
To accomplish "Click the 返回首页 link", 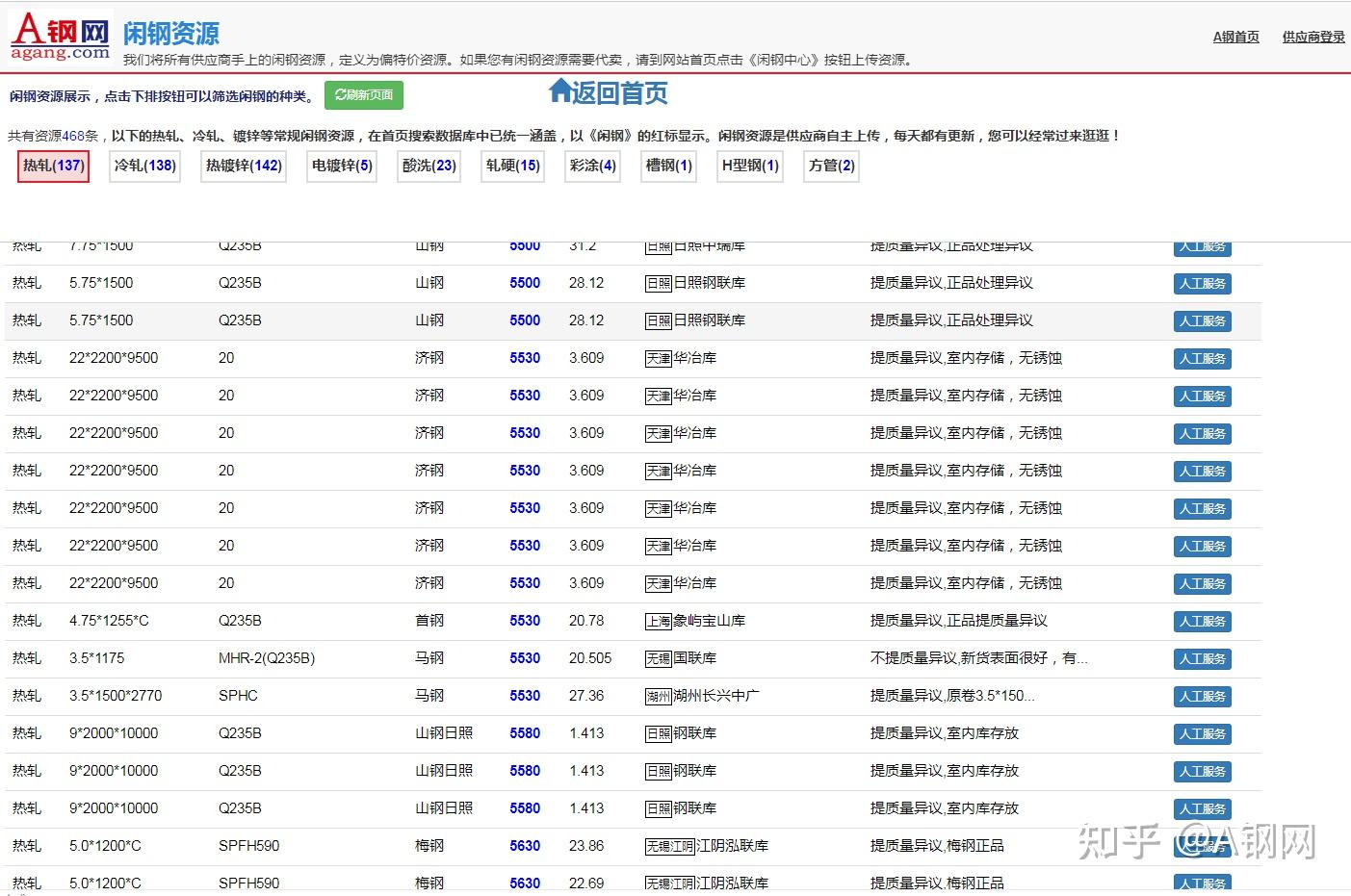I will (620, 92).
